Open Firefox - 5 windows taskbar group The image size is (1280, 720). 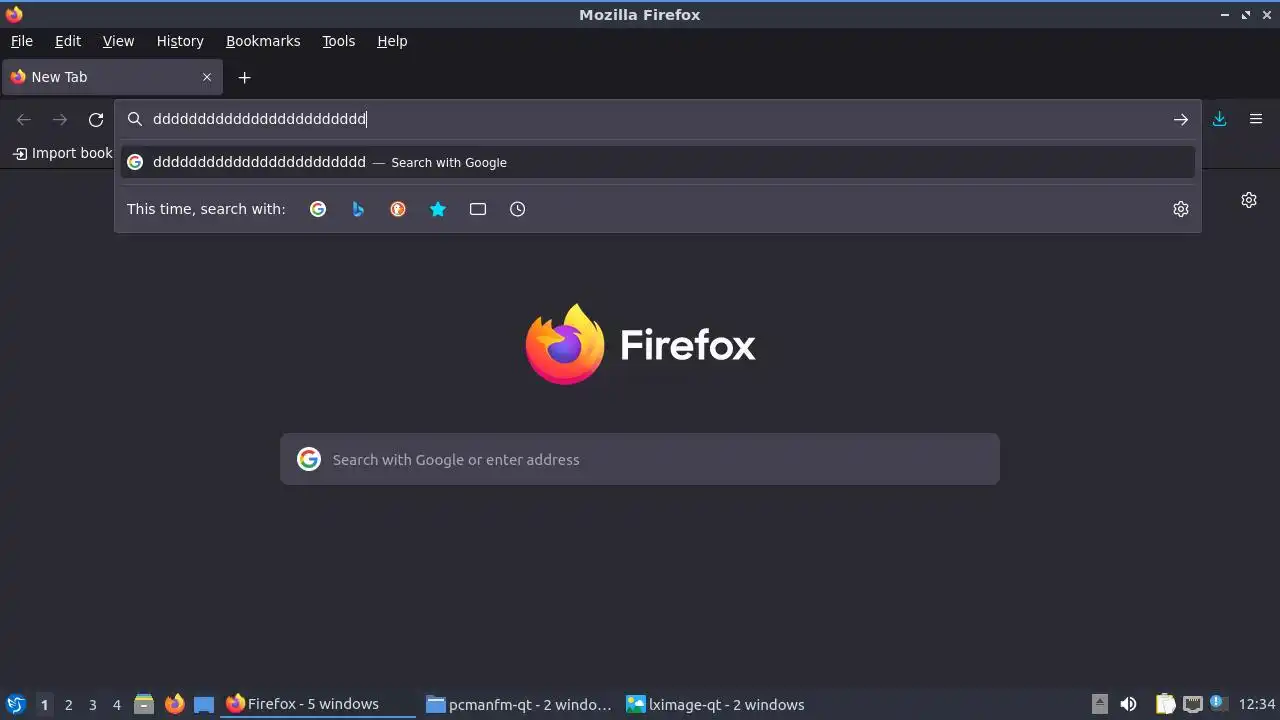pyautogui.click(x=318, y=704)
